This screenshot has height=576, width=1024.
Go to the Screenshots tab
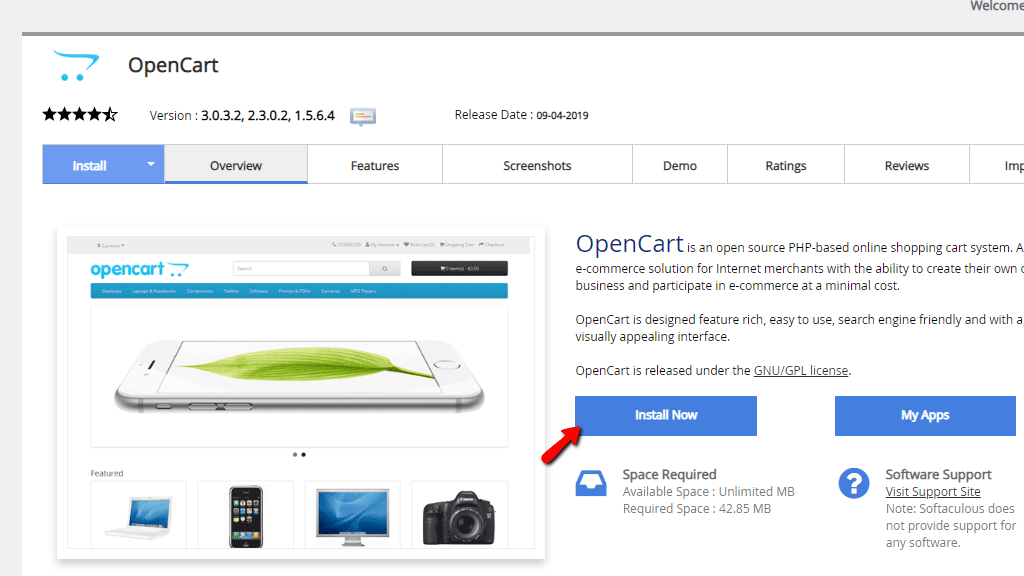[537, 166]
